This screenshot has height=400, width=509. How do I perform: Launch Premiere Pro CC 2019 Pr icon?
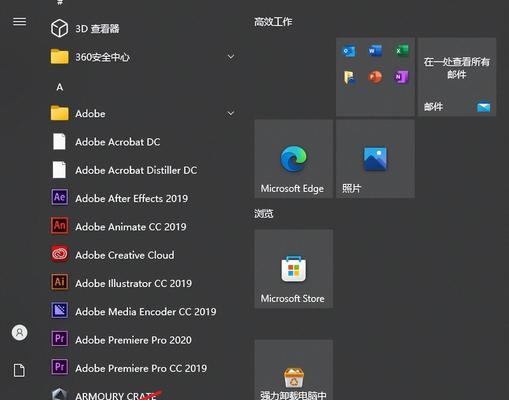click(x=60, y=367)
